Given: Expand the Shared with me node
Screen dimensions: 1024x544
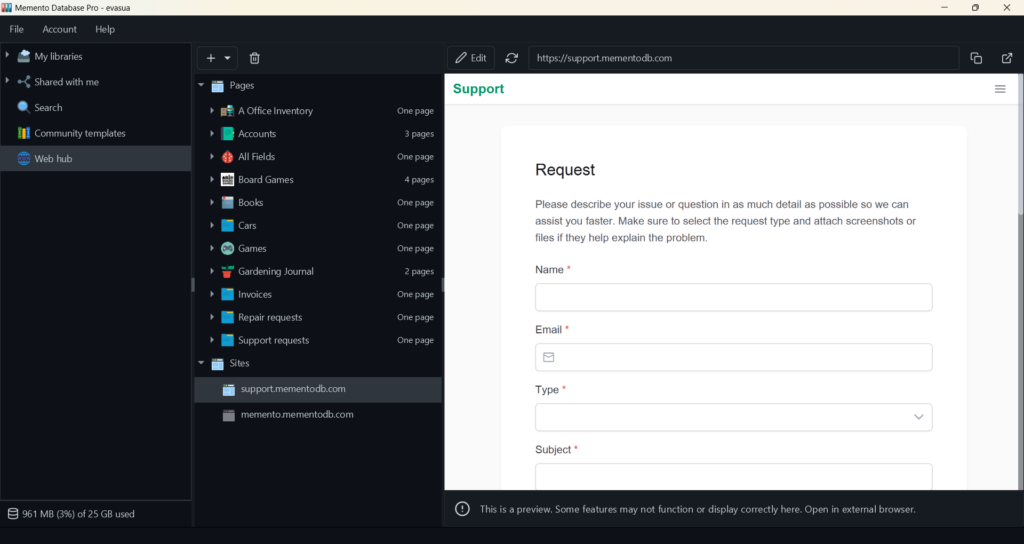Looking at the screenshot, I should [x=7, y=81].
